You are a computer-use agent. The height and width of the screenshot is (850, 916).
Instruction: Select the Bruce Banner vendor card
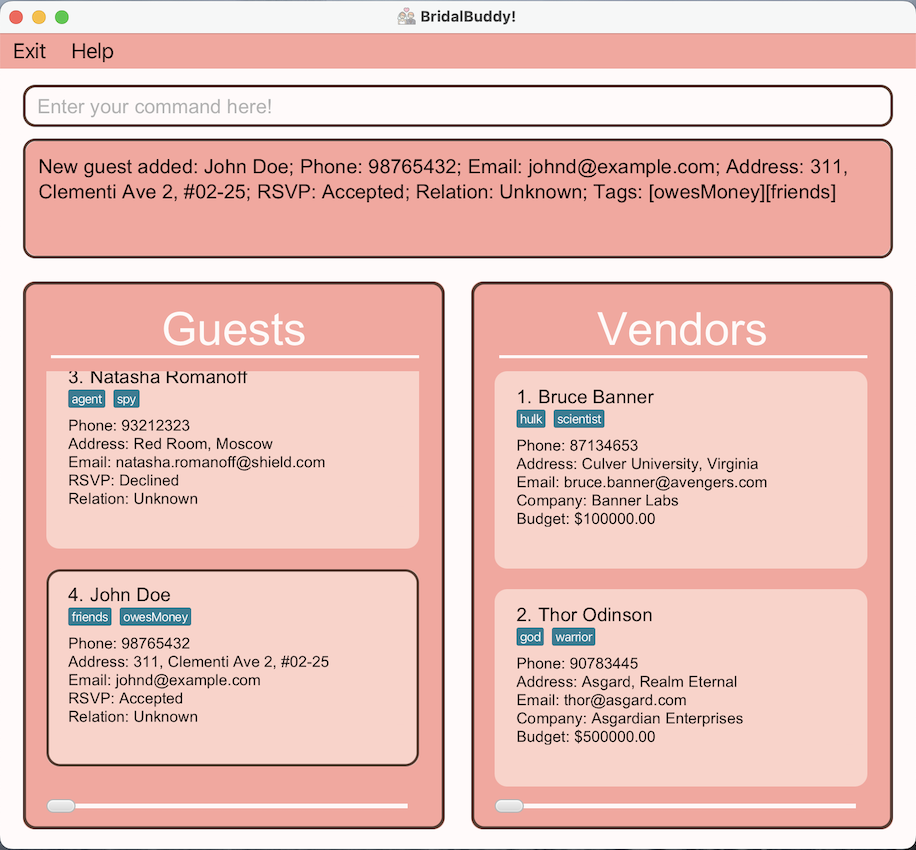point(681,470)
